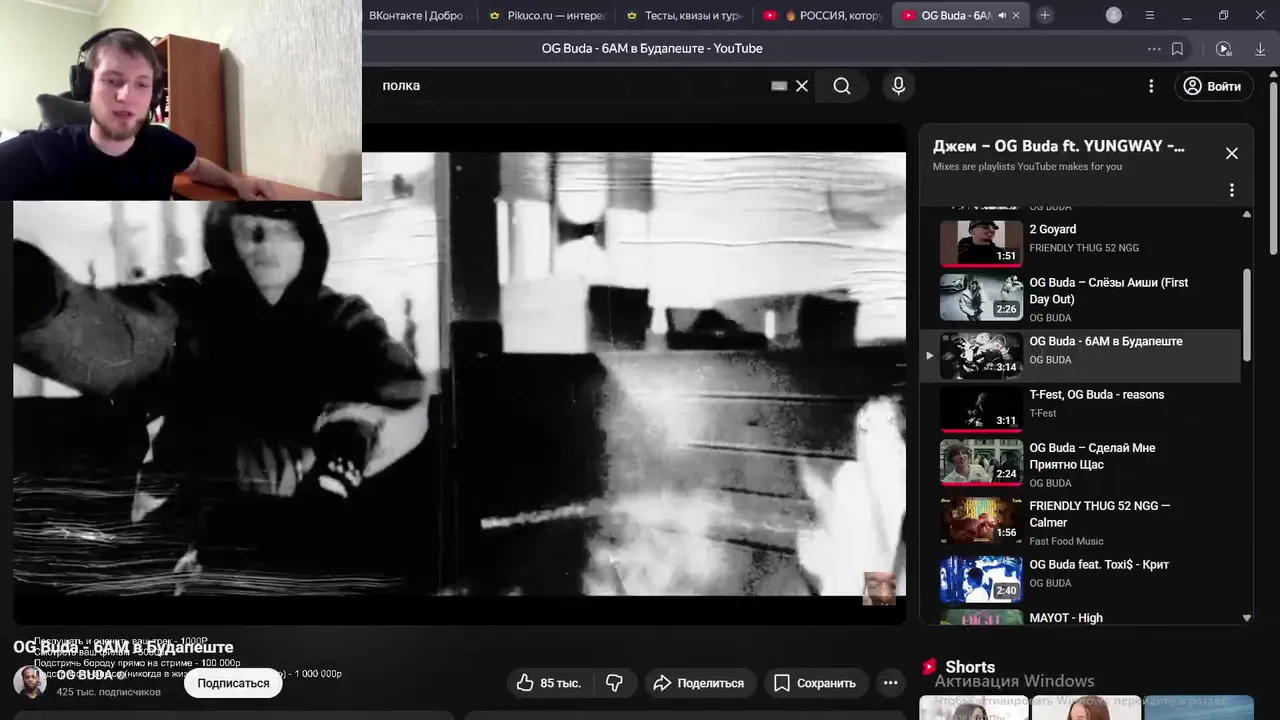The height and width of the screenshot is (720, 1280).
Task: Switch to the Тесты, квизы browser tab
Action: (x=686, y=15)
